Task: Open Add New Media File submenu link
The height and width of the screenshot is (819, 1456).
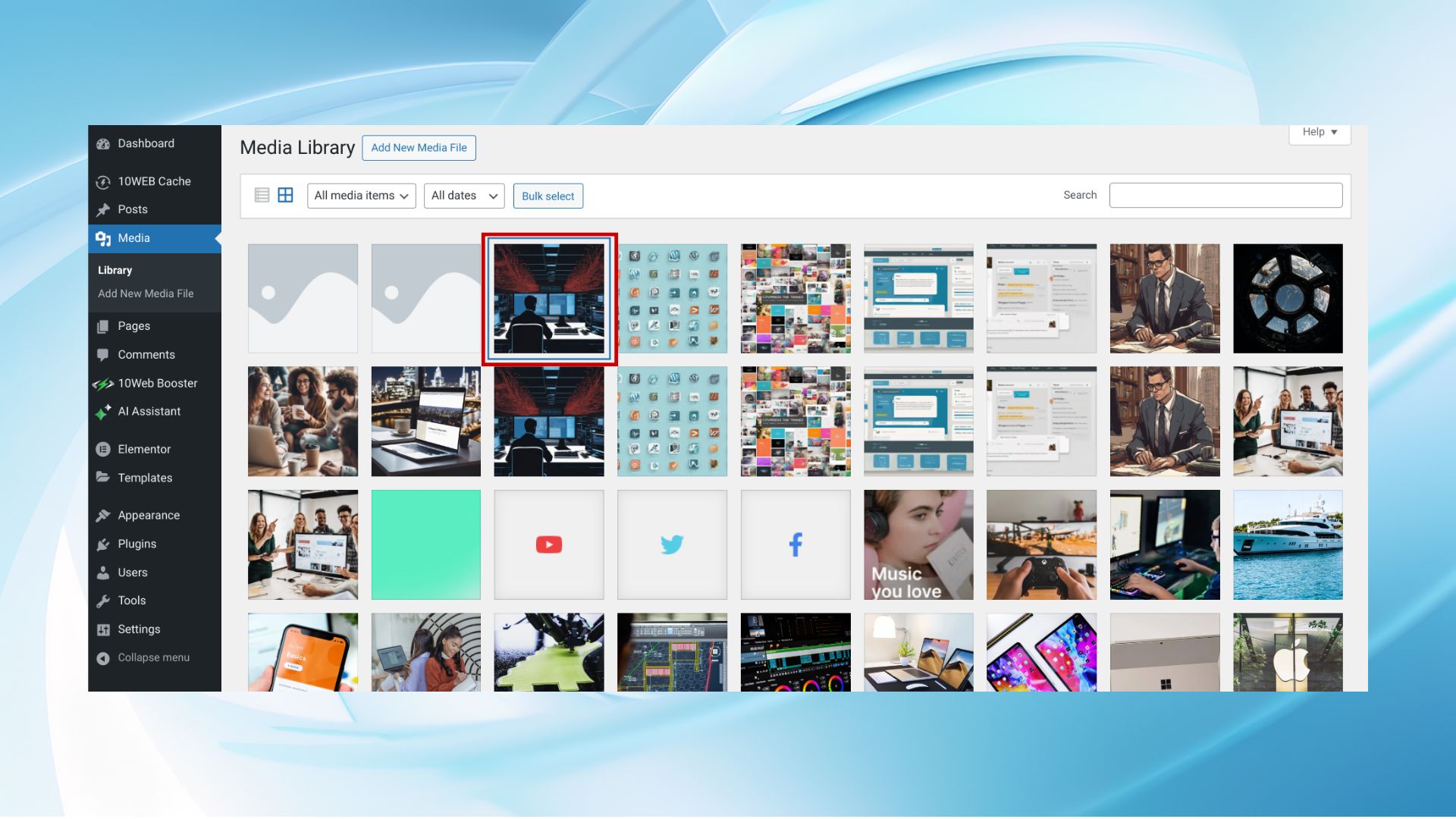Action: 146,293
